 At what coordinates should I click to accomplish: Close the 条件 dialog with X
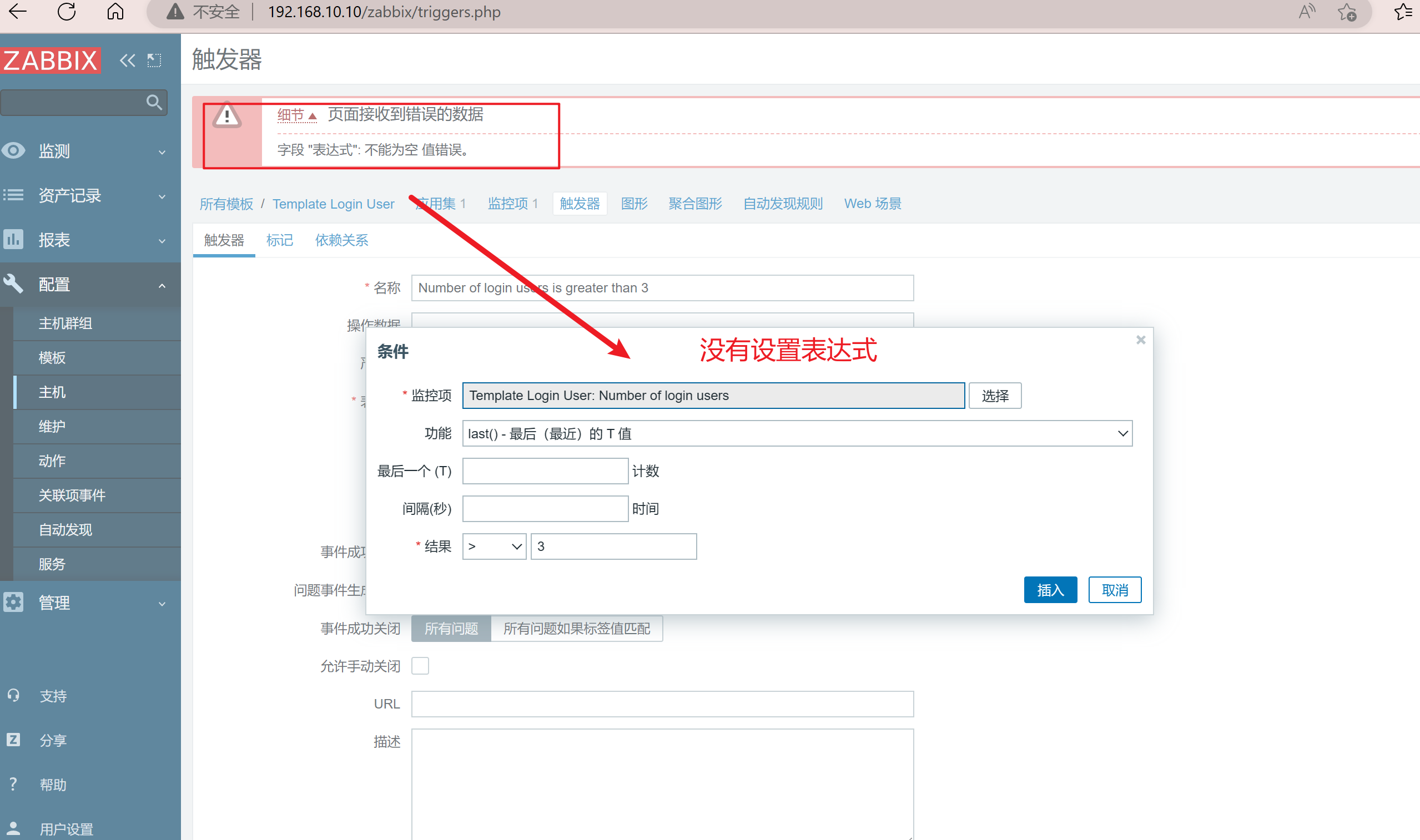(1141, 340)
